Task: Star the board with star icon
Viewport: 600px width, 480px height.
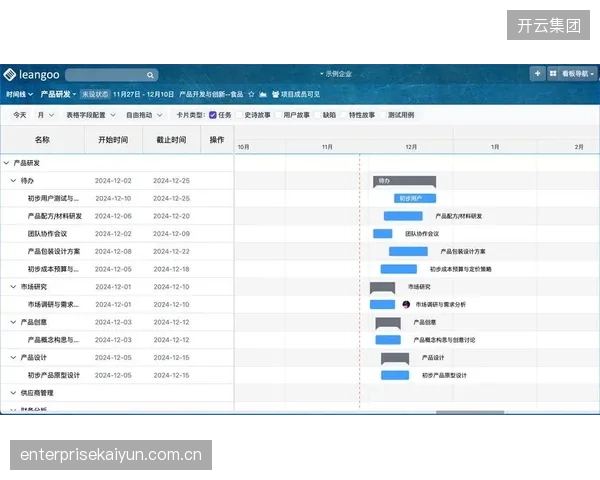Action: 251,94
